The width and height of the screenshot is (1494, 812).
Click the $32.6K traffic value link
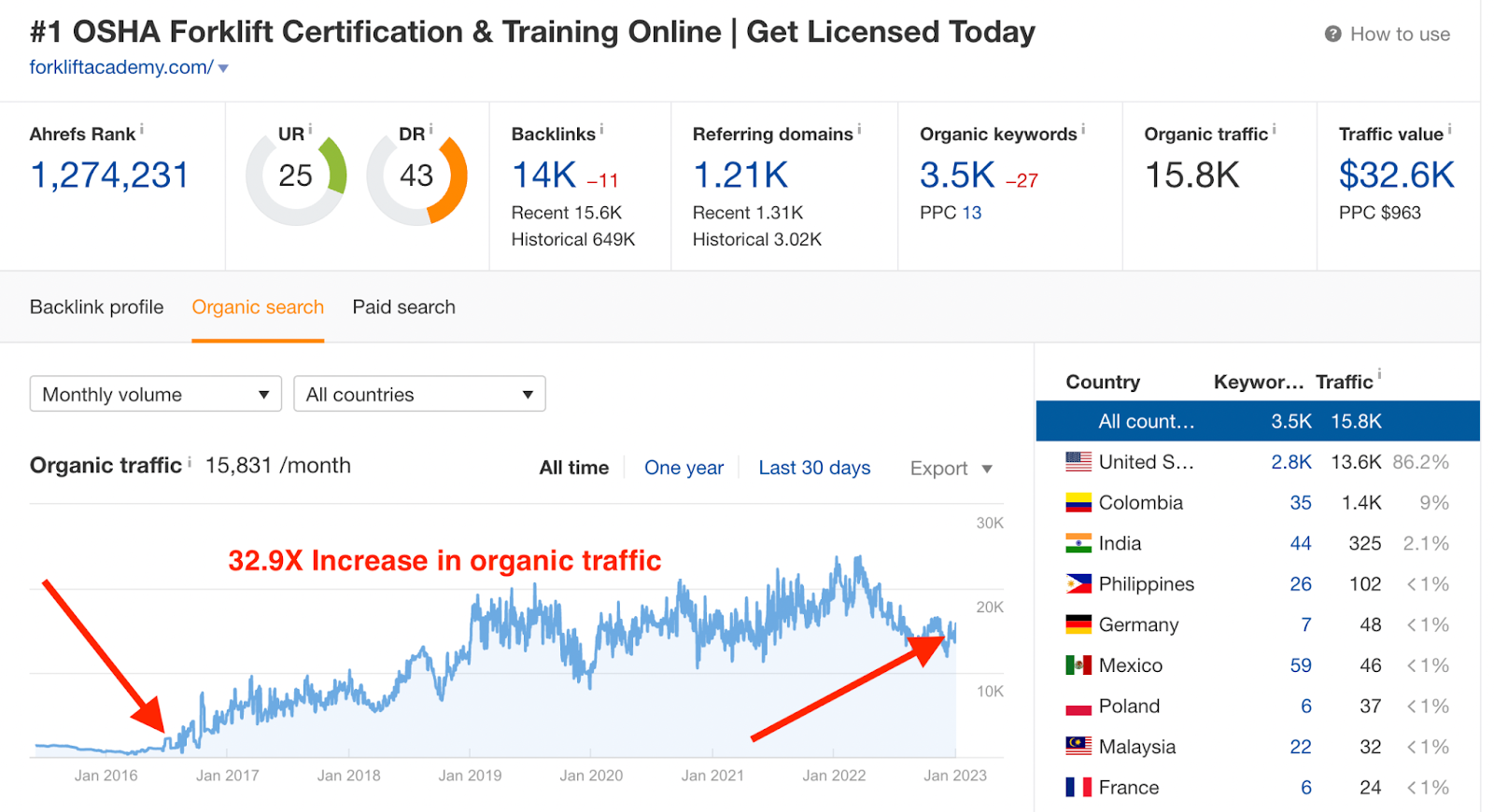1397,175
